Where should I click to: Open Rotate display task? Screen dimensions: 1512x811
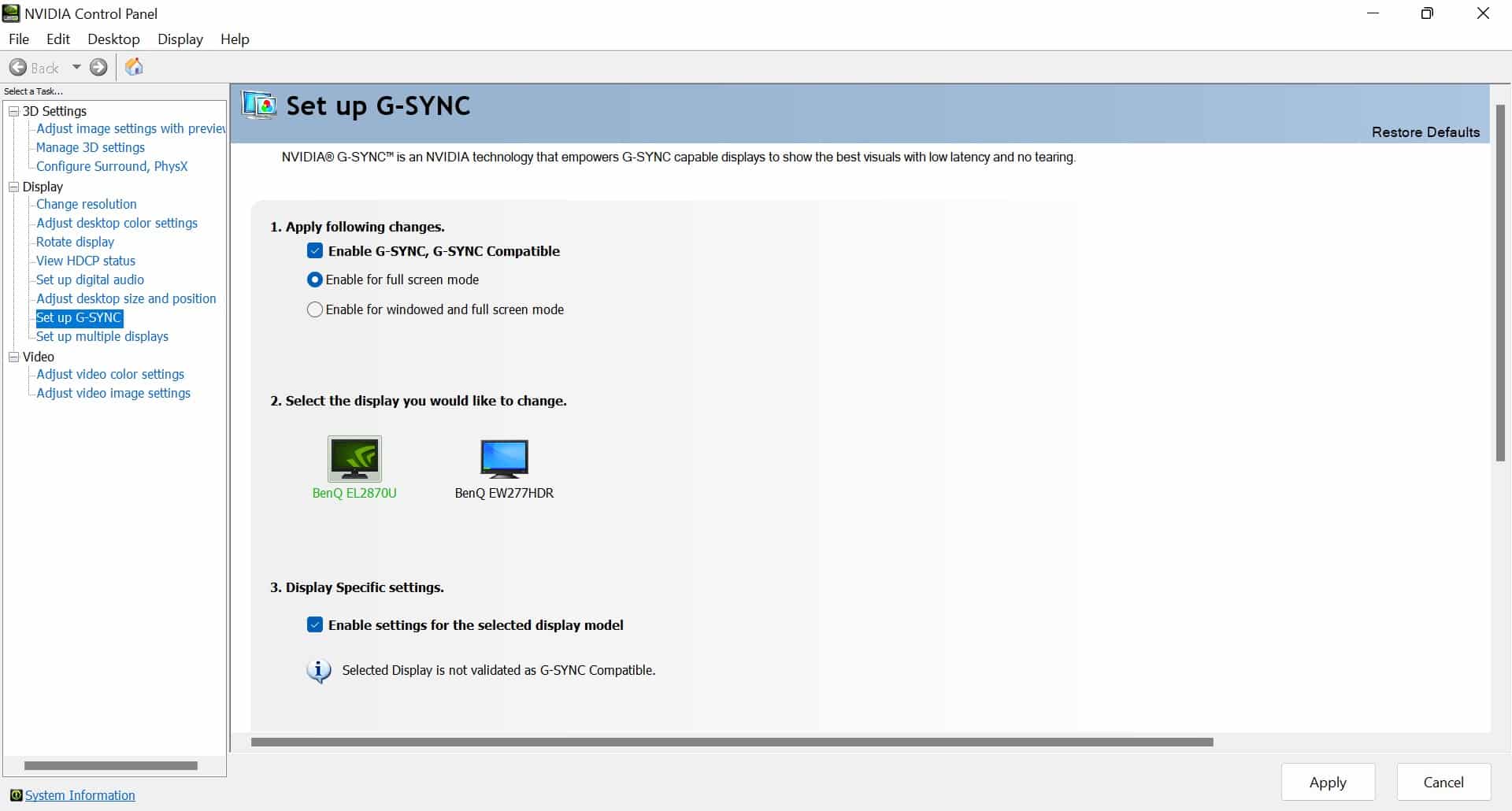pyautogui.click(x=75, y=242)
